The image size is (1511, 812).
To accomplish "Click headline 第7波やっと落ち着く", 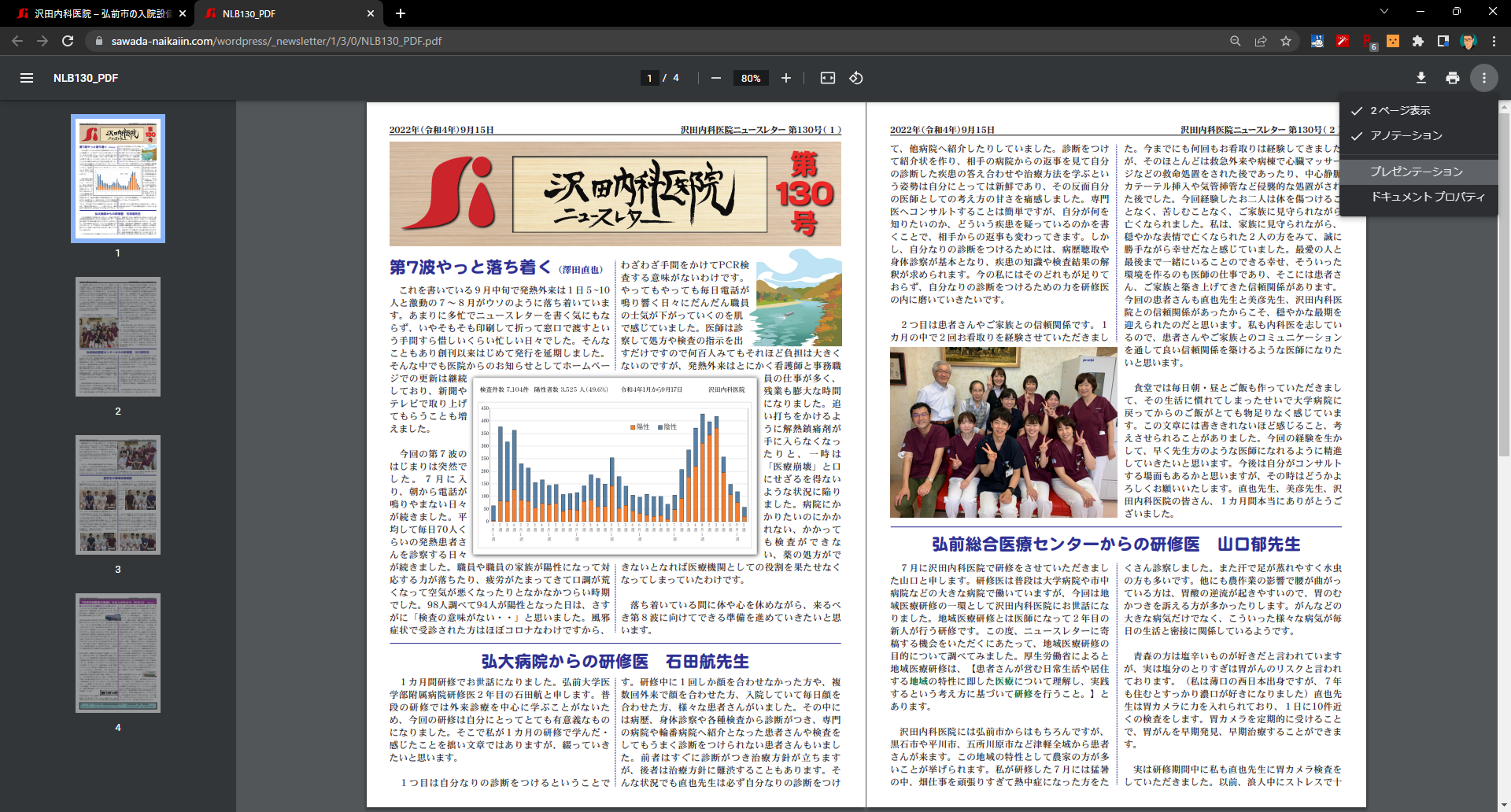I will 470,268.
